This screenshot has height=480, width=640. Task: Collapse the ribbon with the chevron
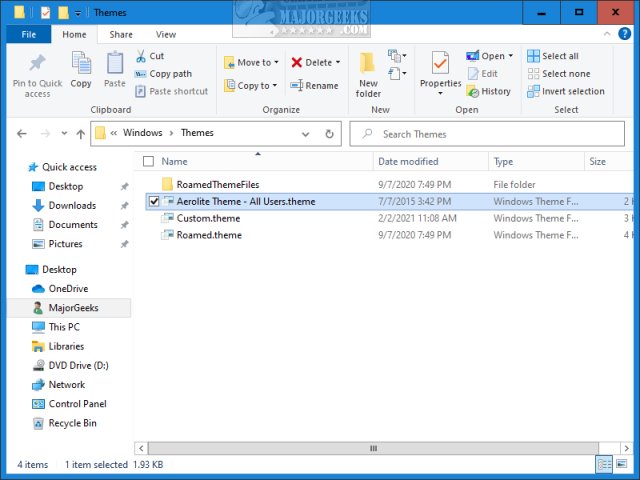(x=607, y=34)
